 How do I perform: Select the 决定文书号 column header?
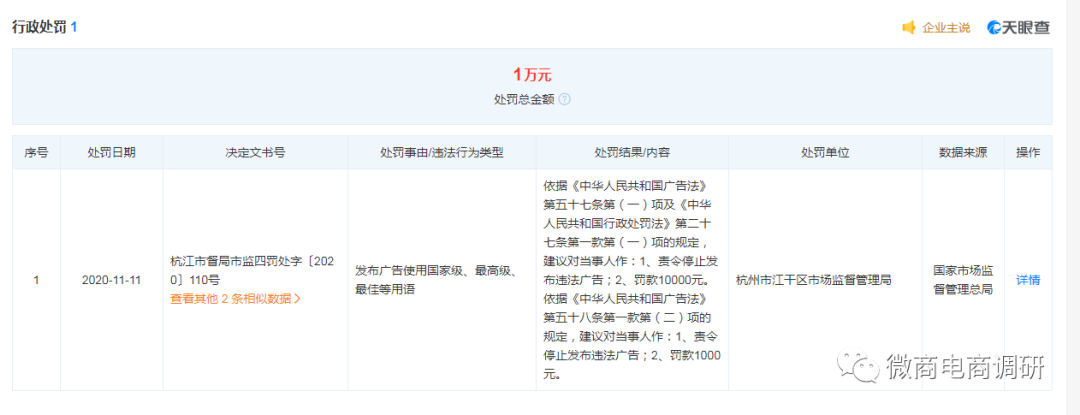(x=255, y=153)
